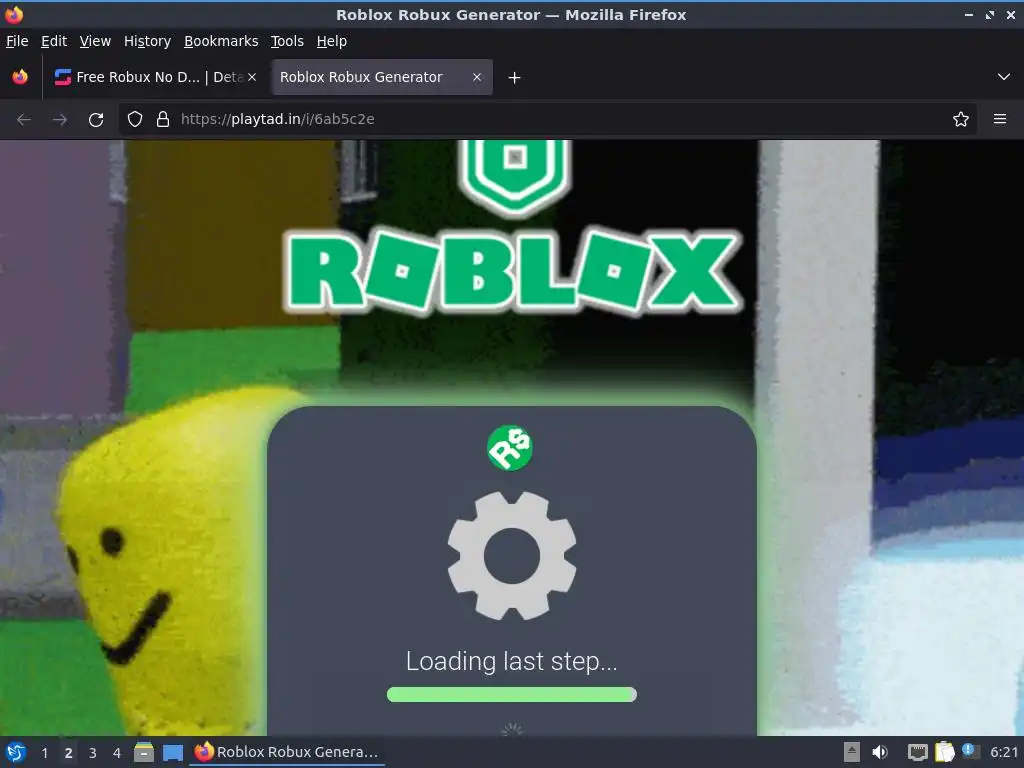The height and width of the screenshot is (768, 1024).
Task: Open the tracking protection shield icon
Action: [x=135, y=119]
